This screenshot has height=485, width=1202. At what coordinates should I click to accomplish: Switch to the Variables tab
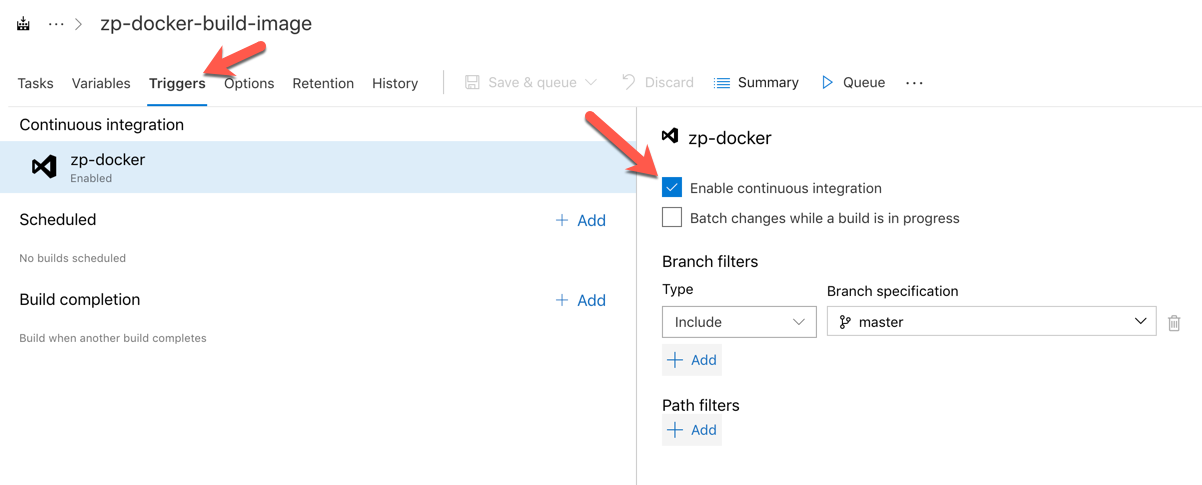[101, 83]
